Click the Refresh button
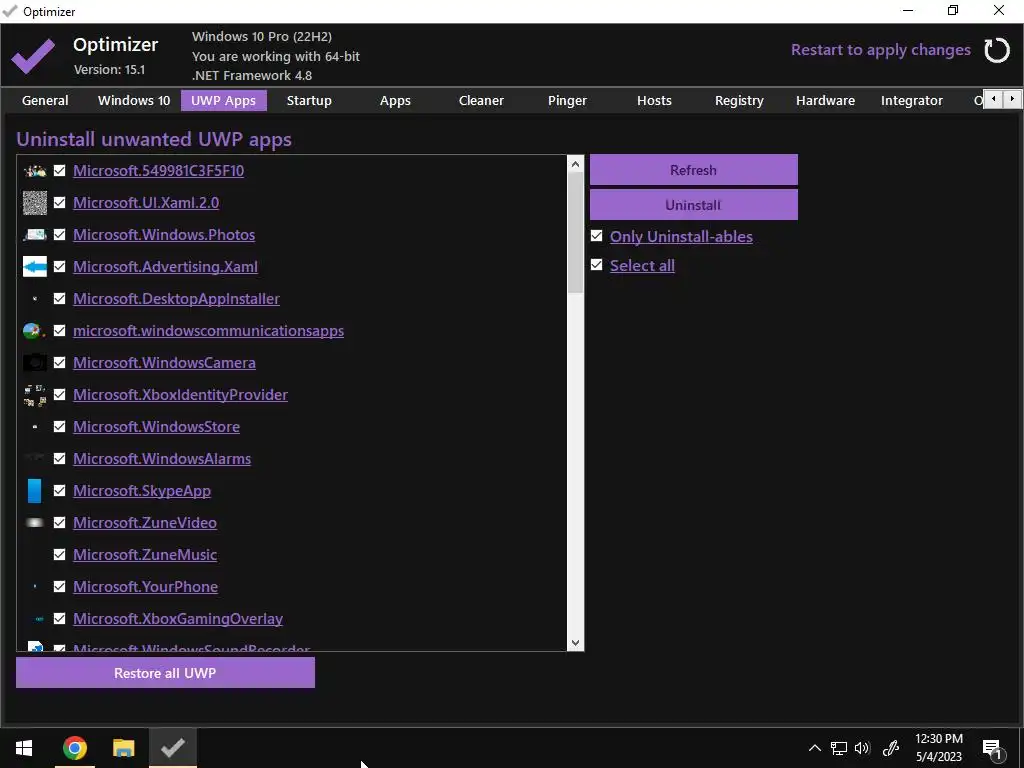Image resolution: width=1024 pixels, height=768 pixels. [694, 170]
